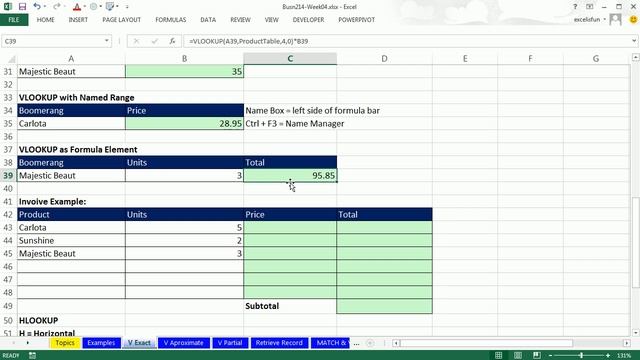
Task: Show next sheet tabs with right arrow
Action: point(27,343)
